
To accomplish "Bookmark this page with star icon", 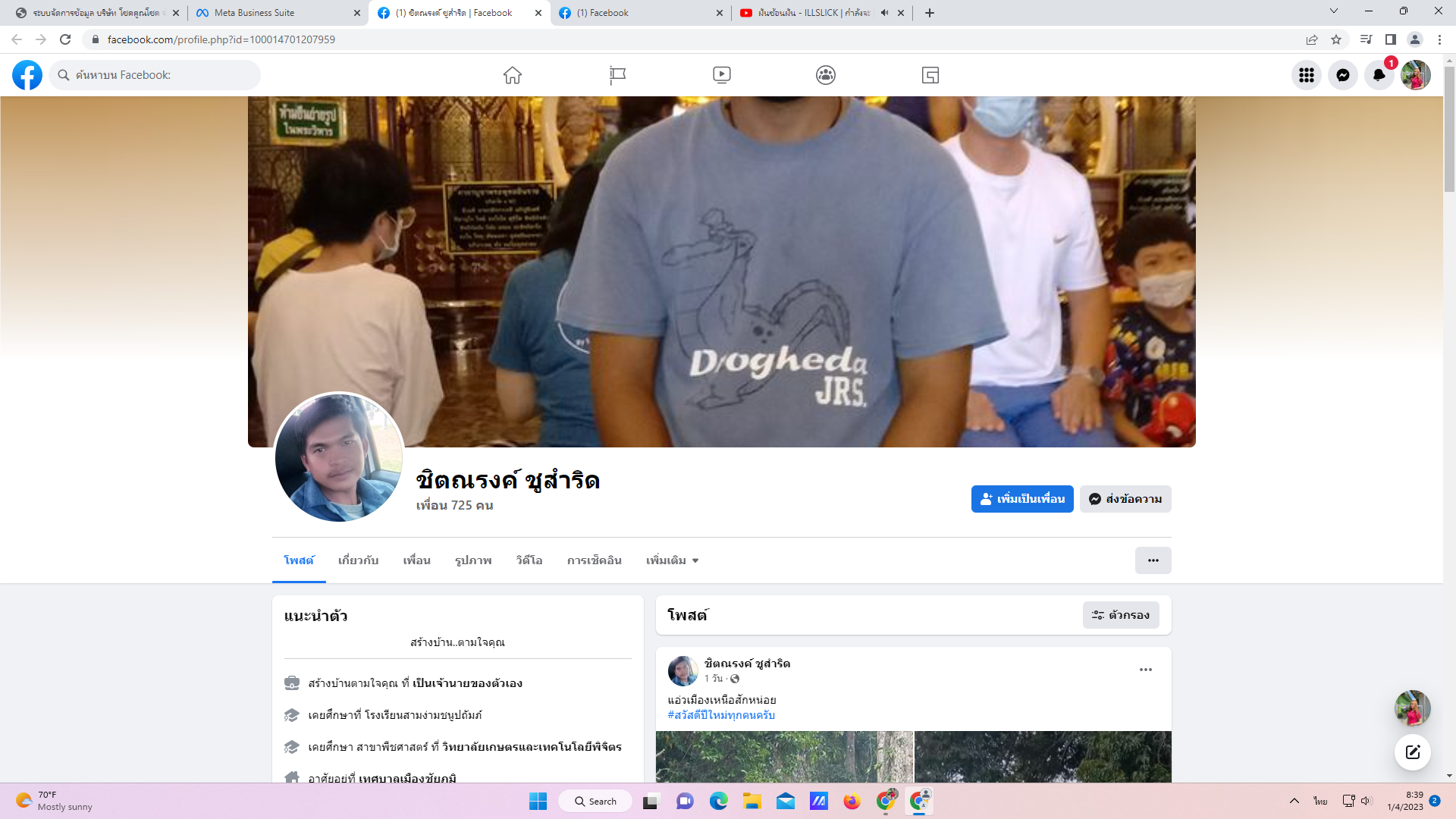I will [x=1336, y=39].
